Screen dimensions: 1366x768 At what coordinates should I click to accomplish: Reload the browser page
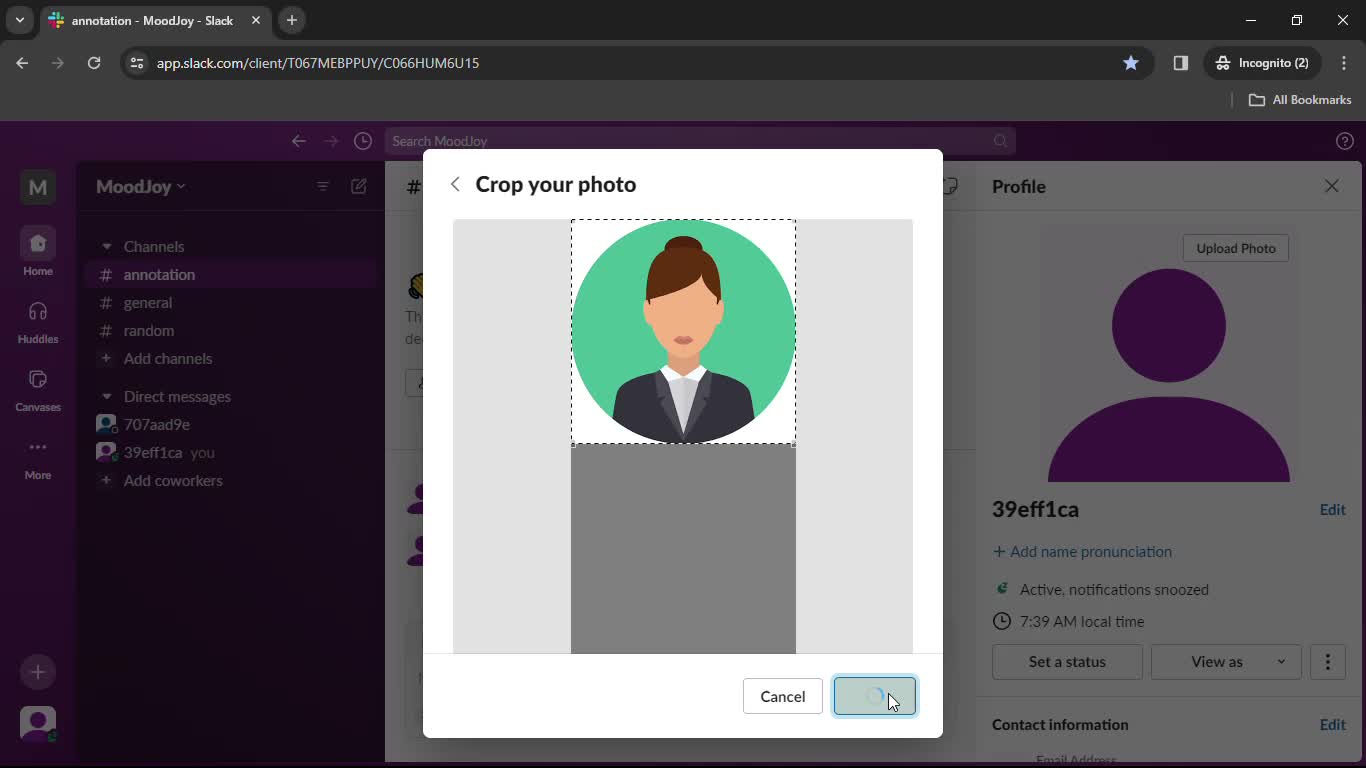(x=94, y=63)
